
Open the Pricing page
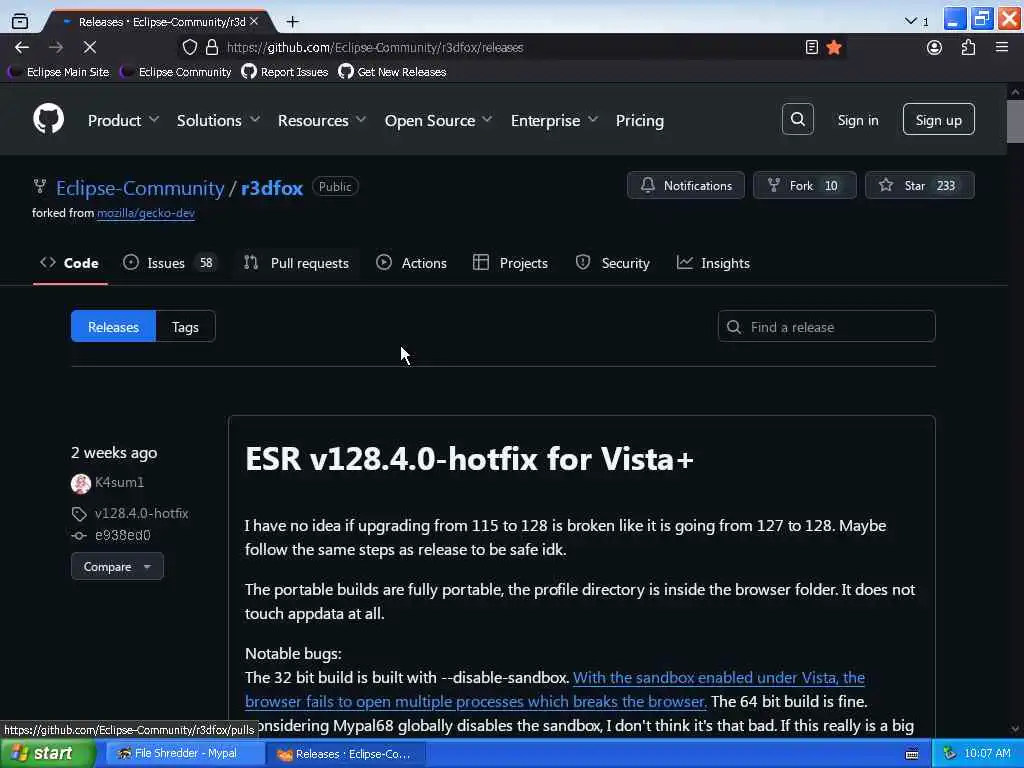pos(639,121)
